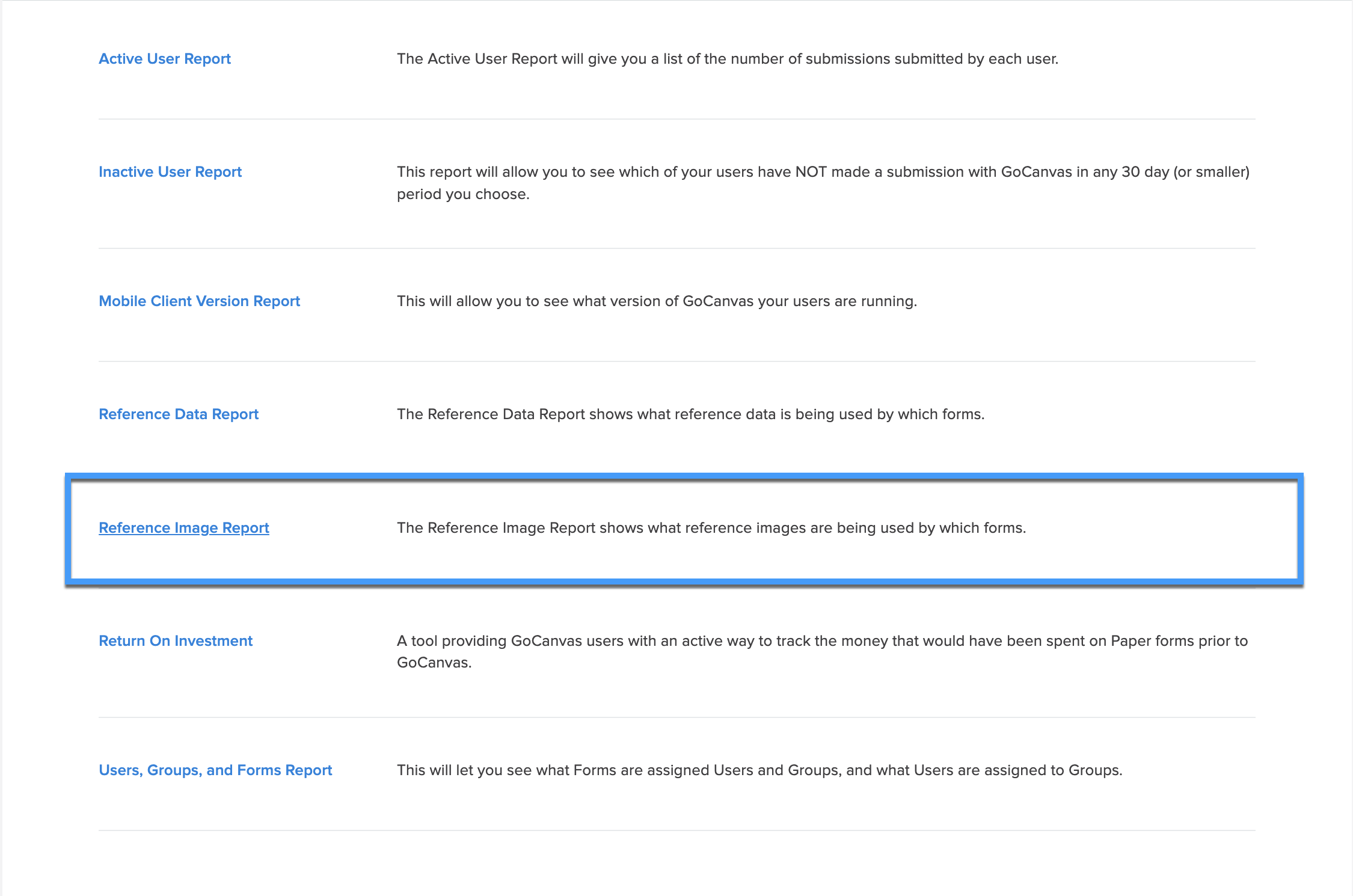Open the Active User Report link
This screenshot has width=1353, height=896.
pos(165,59)
